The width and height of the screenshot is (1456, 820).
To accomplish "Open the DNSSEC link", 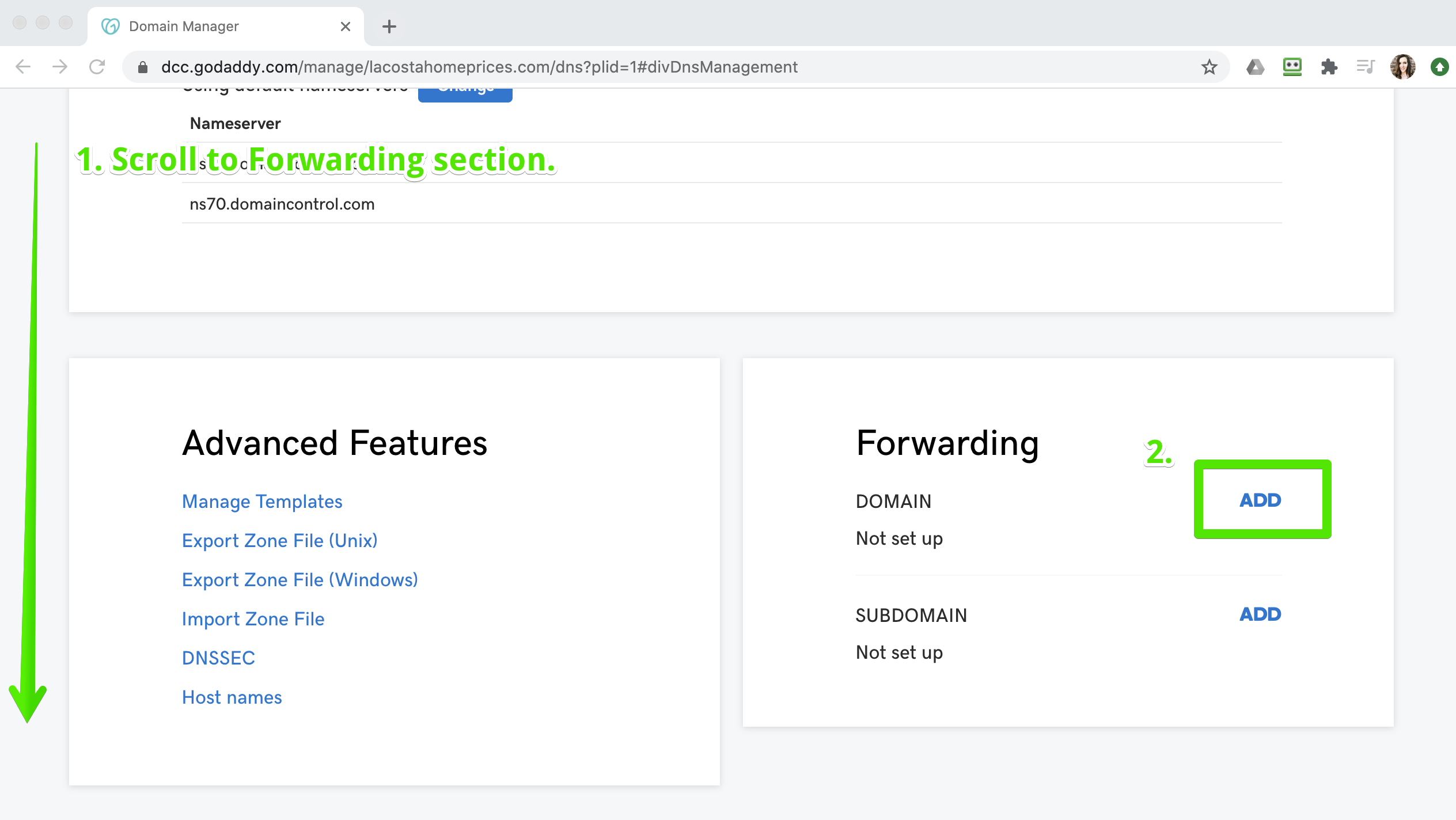I will (218, 658).
